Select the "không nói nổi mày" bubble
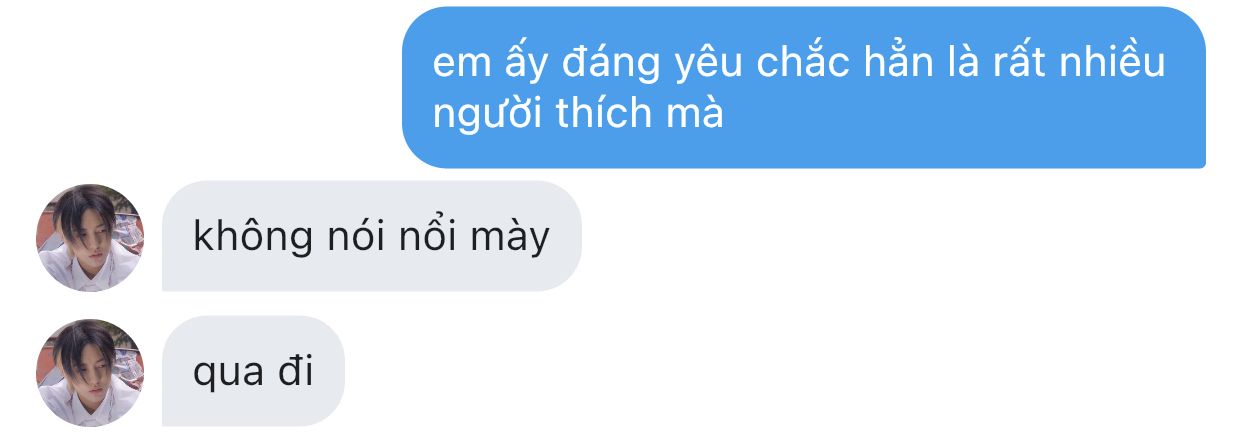Viewport: 1242px width, 439px height. pyautogui.click(x=371, y=236)
